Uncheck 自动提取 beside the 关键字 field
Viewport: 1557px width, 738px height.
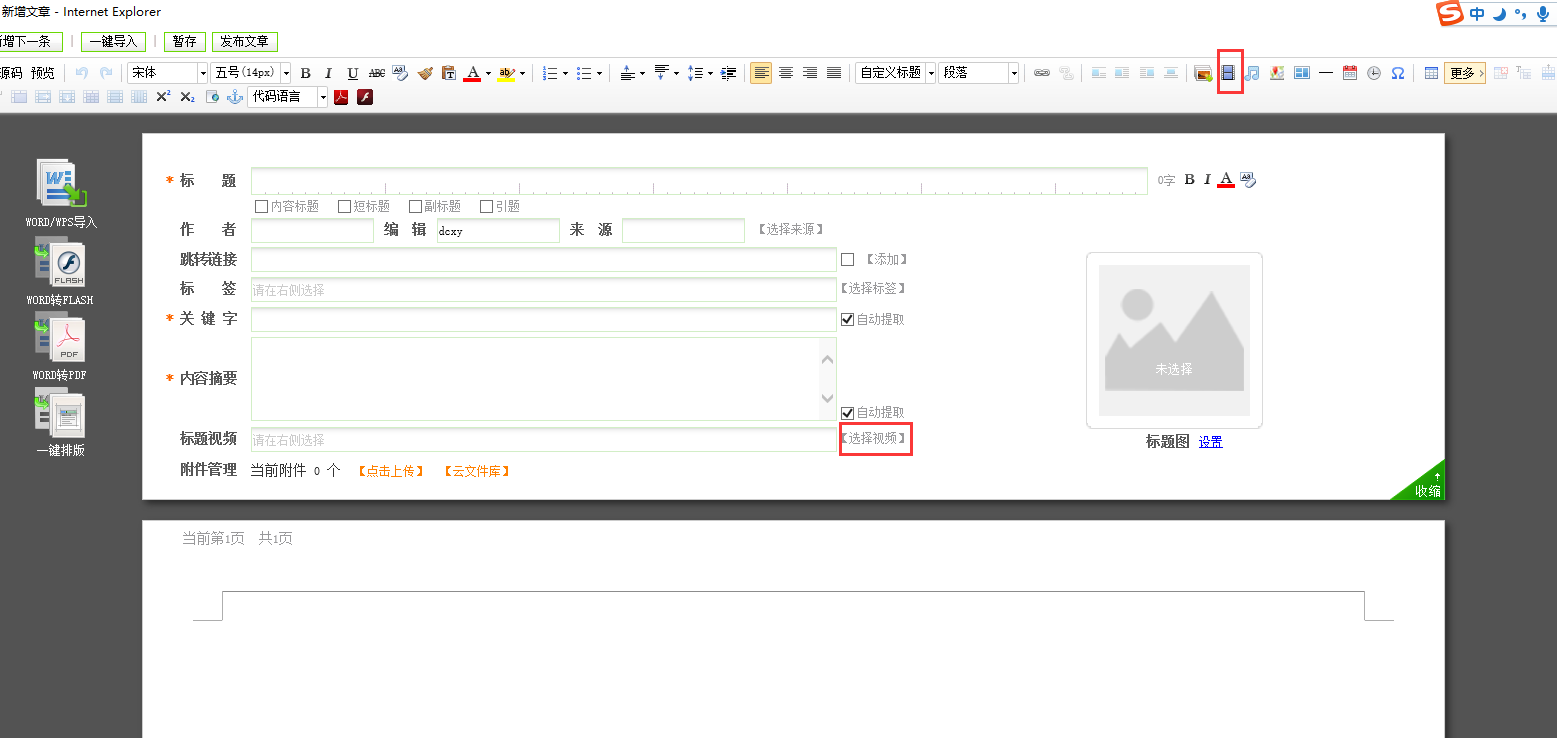(x=848, y=320)
